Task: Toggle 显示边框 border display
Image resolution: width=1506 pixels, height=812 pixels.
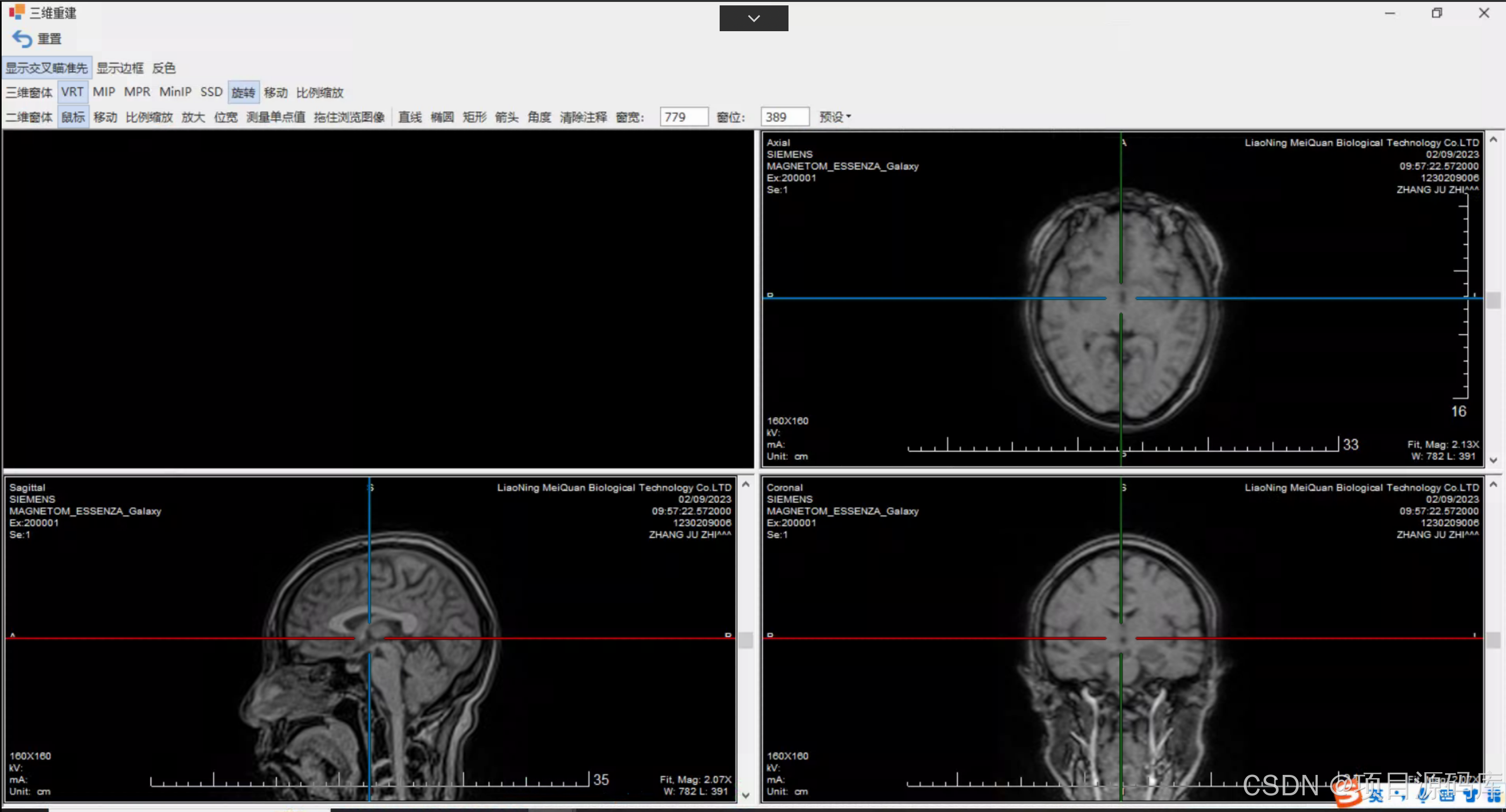Action: pyautogui.click(x=119, y=68)
